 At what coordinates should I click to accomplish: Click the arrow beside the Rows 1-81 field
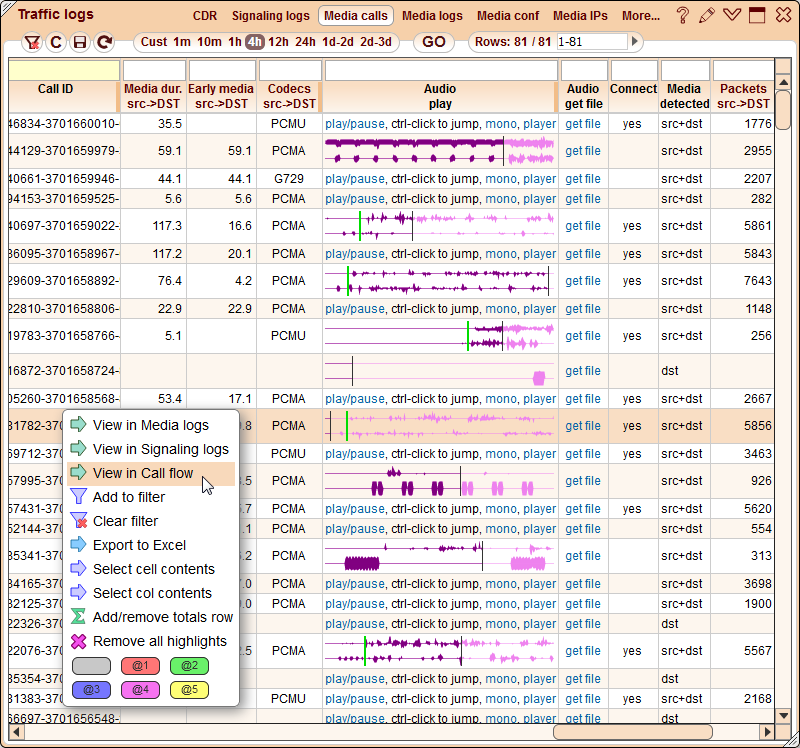[637, 43]
